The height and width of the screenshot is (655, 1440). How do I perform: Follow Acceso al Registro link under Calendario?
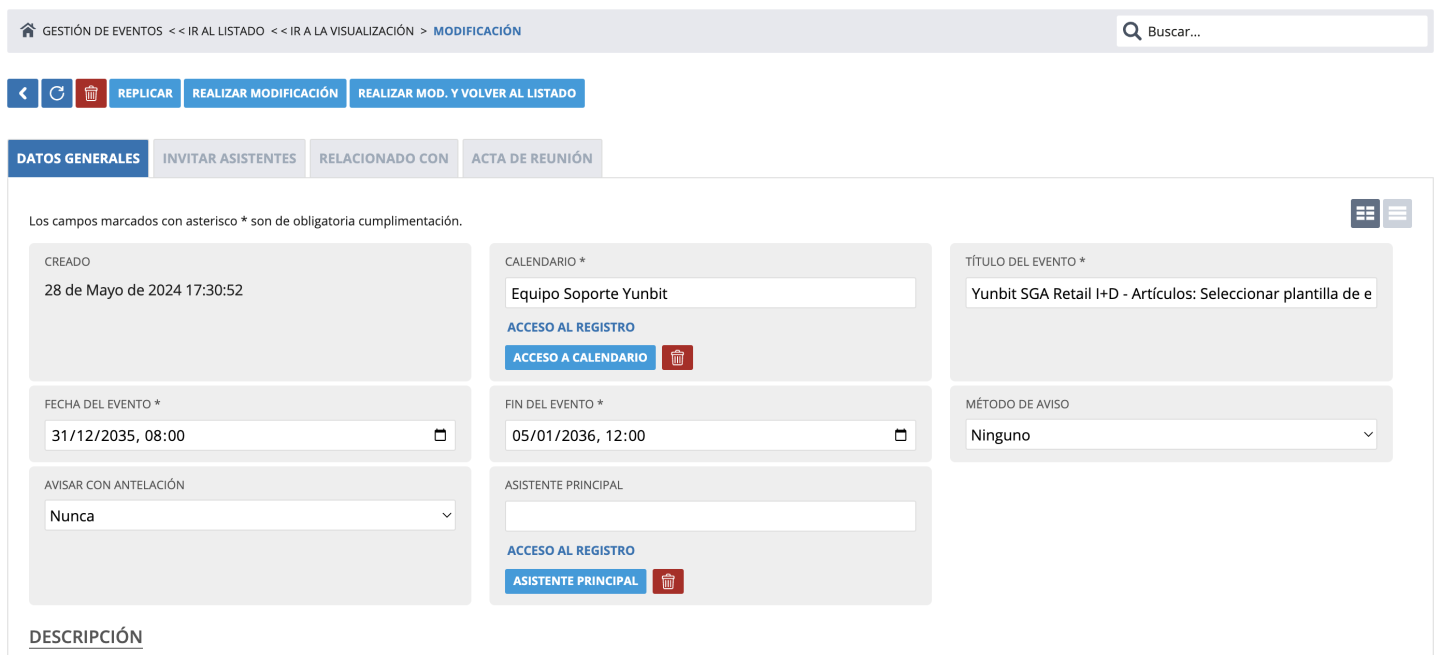pos(571,327)
